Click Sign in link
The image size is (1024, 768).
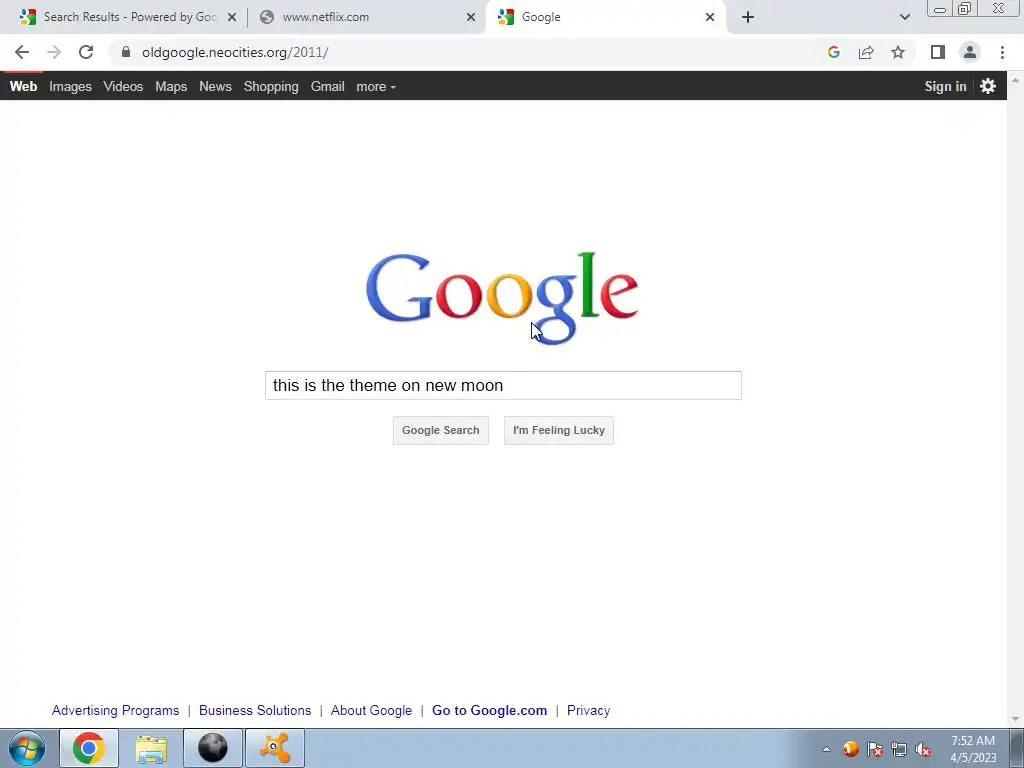(x=945, y=86)
